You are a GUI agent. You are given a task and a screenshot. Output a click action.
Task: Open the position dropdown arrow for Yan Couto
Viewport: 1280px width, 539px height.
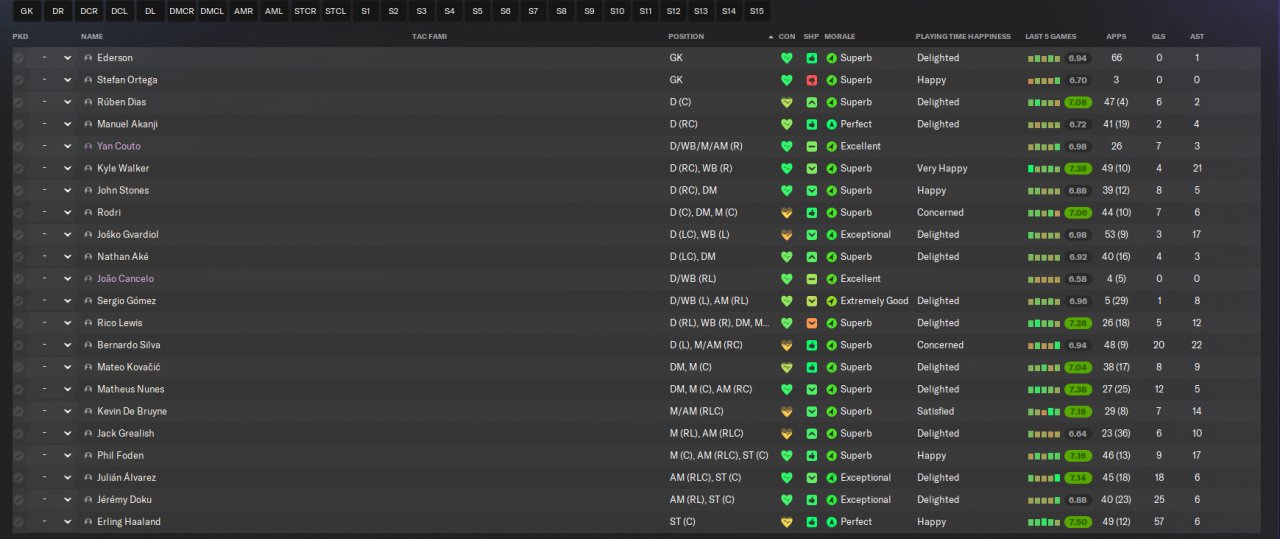tap(67, 146)
